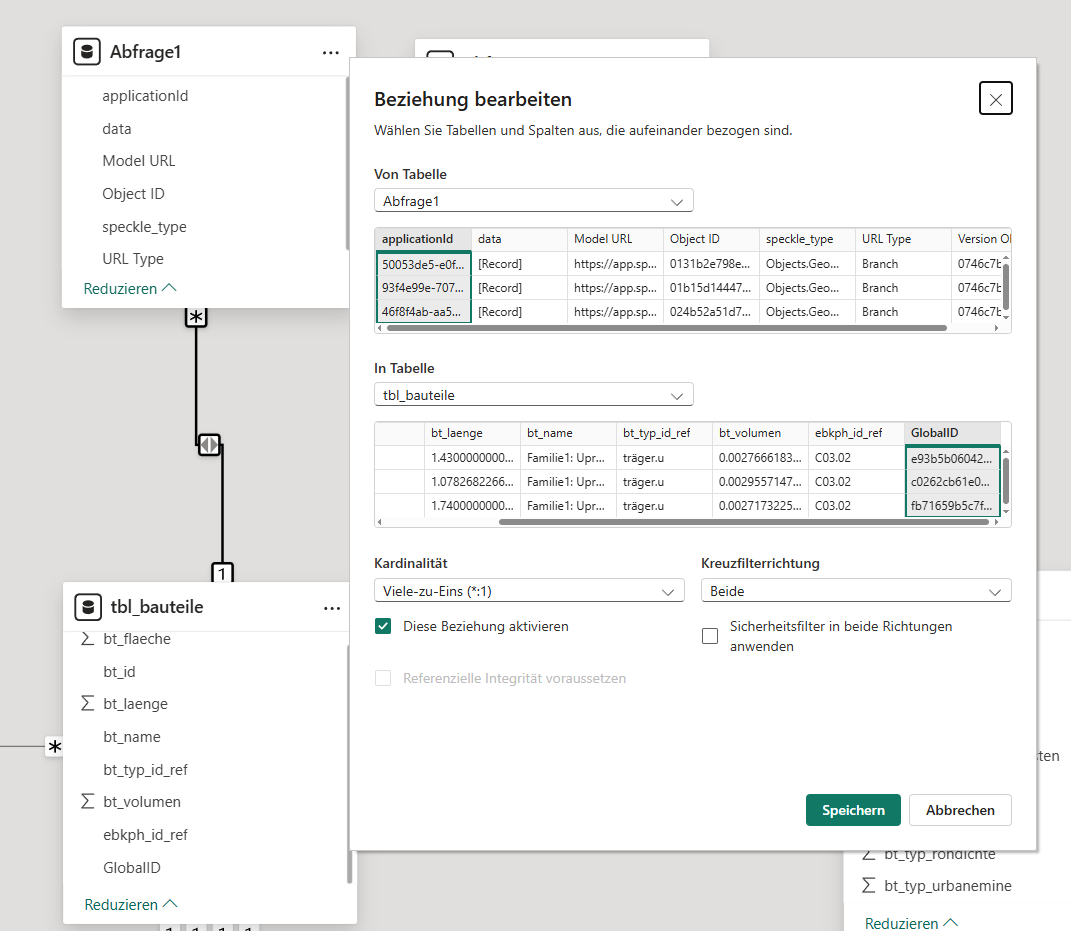Select the bt_laenge column header in the preview

click(x=473, y=433)
